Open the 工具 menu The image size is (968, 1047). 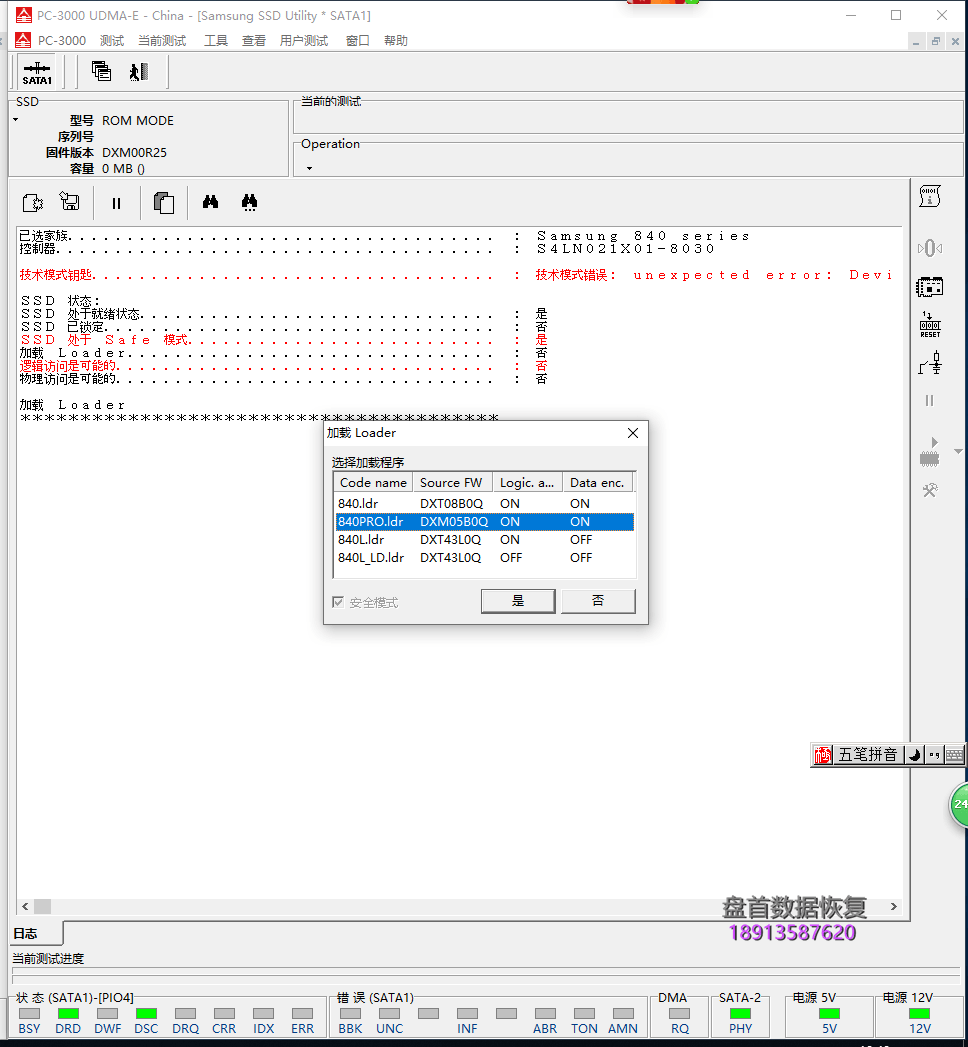(x=216, y=41)
